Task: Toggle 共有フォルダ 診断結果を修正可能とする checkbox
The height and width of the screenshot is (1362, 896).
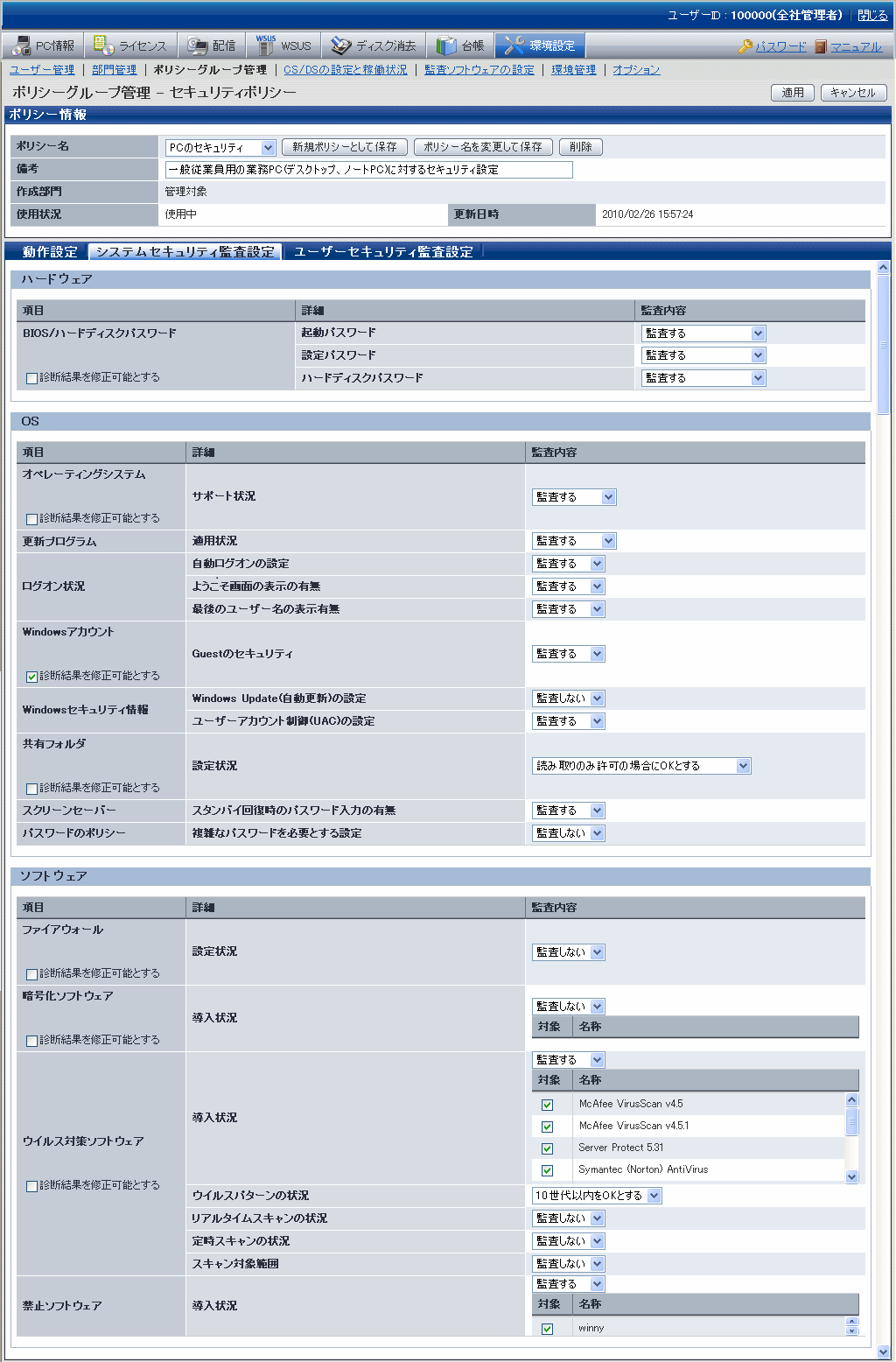Action: point(32,789)
